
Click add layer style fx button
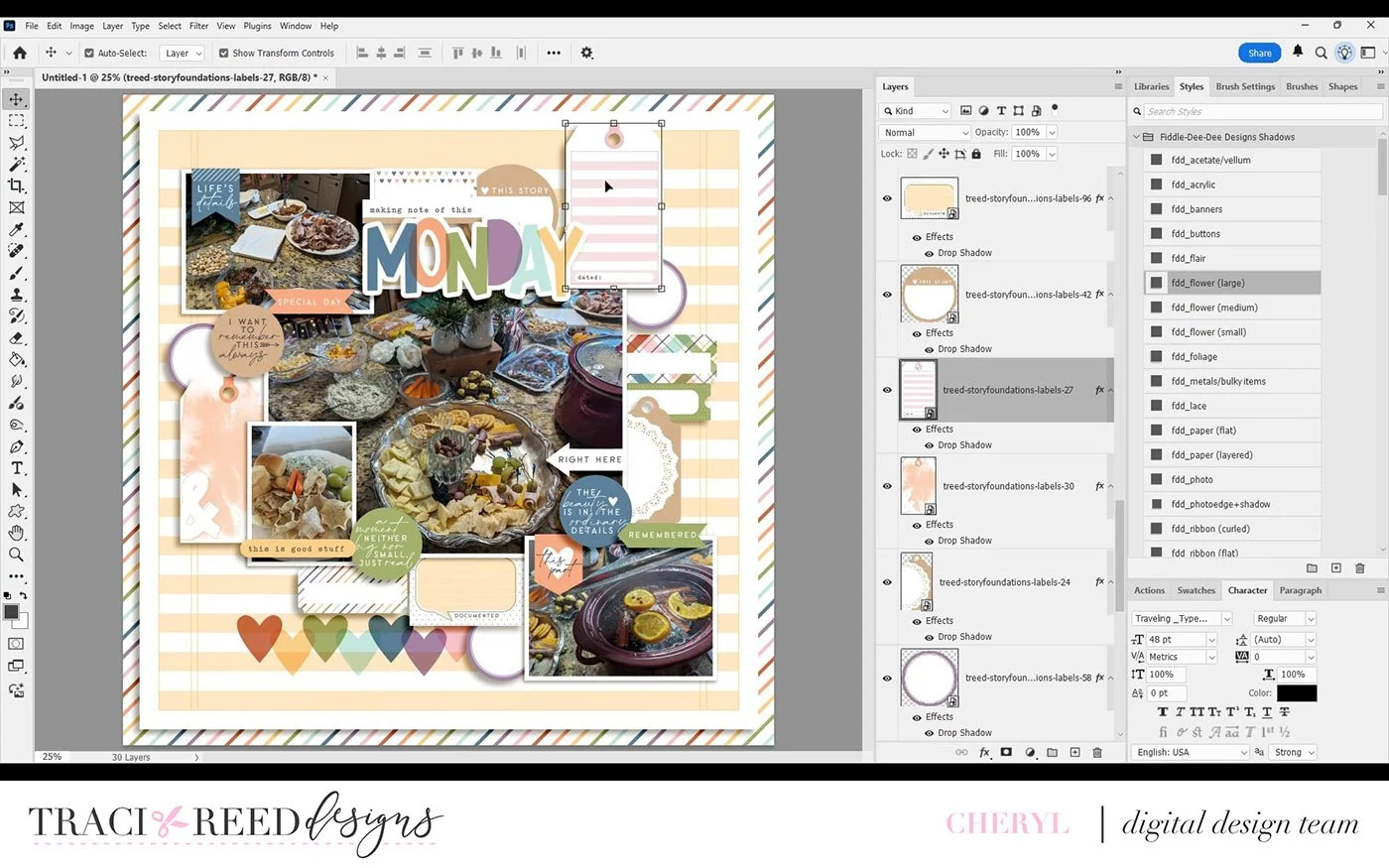click(984, 753)
